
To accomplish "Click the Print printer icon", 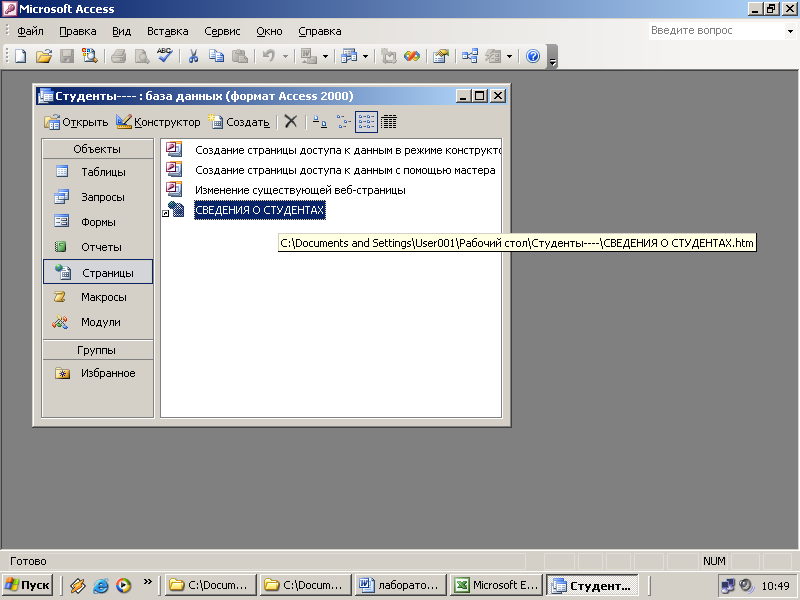I will [x=118, y=56].
